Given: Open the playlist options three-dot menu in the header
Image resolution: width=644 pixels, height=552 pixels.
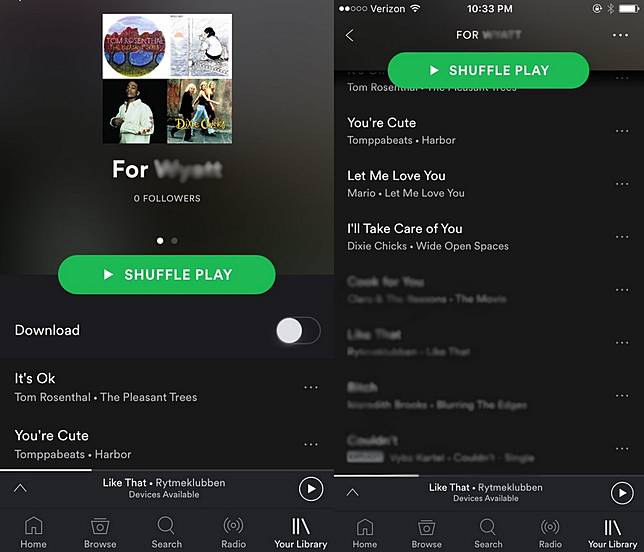Looking at the screenshot, I should coord(620,35).
